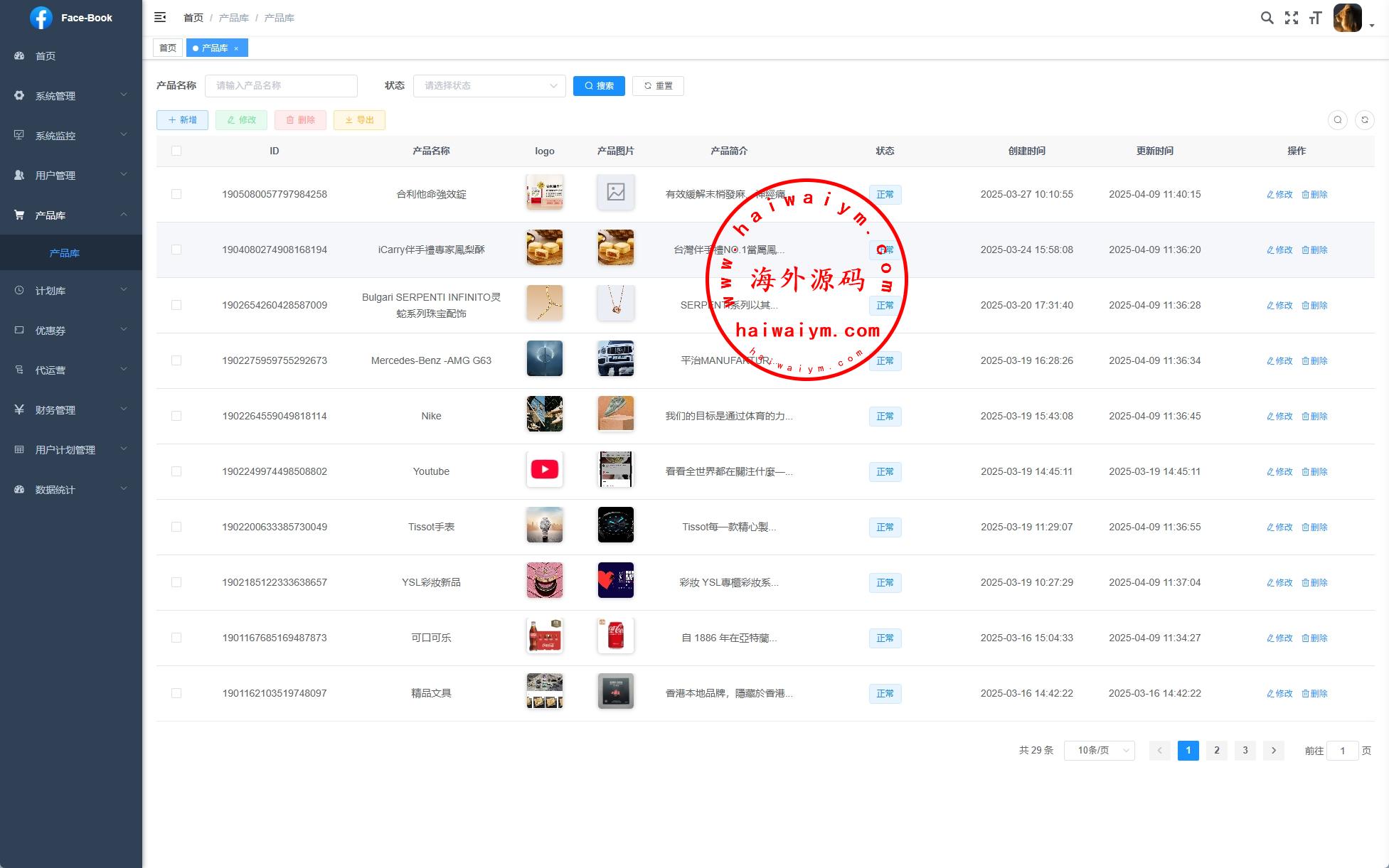
Task: Open the header search magnifier icon
Action: click(x=1267, y=18)
